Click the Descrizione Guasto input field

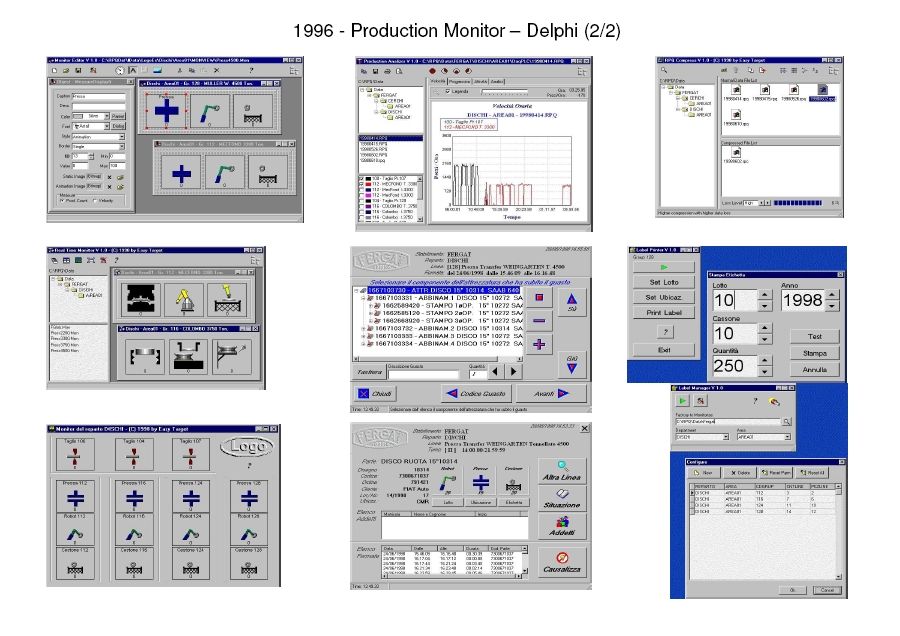coord(424,374)
